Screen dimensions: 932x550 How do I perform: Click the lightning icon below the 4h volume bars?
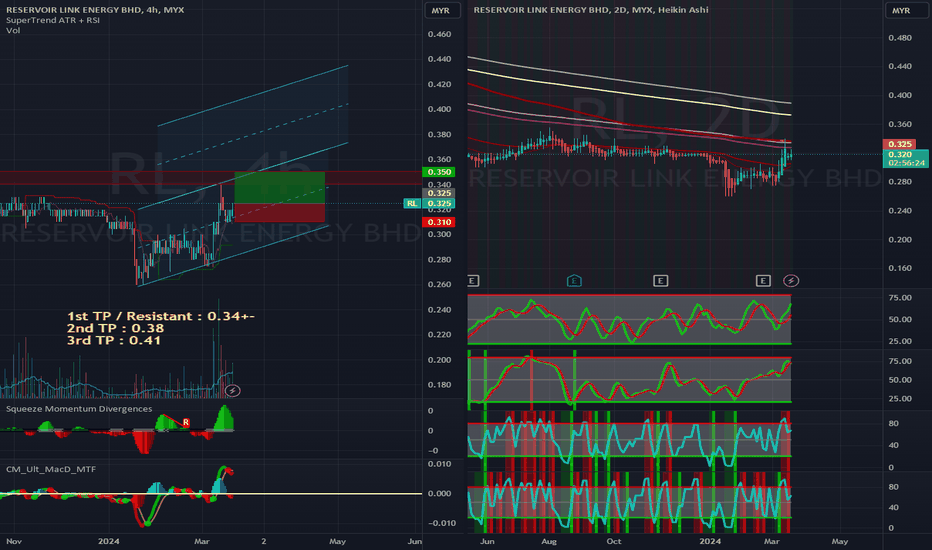[x=232, y=391]
